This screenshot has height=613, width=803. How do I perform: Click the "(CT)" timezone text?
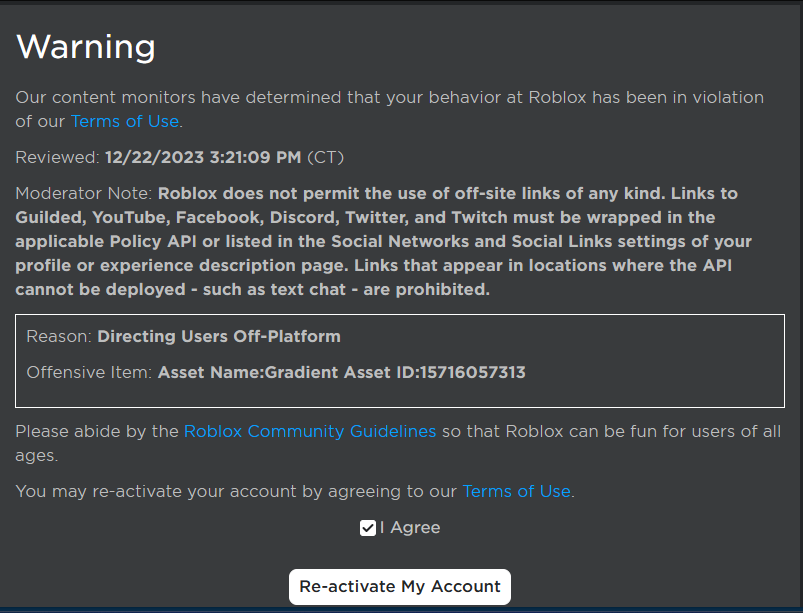tap(328, 157)
